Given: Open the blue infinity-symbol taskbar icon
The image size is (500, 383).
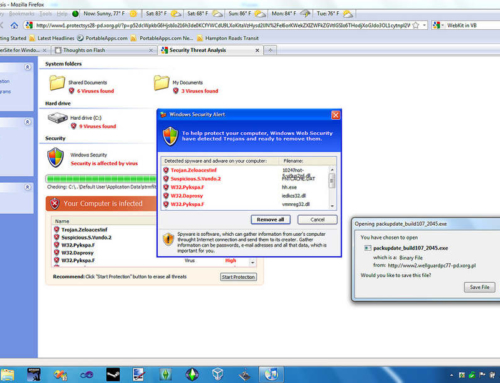Looking at the screenshot, I should tap(87, 375).
